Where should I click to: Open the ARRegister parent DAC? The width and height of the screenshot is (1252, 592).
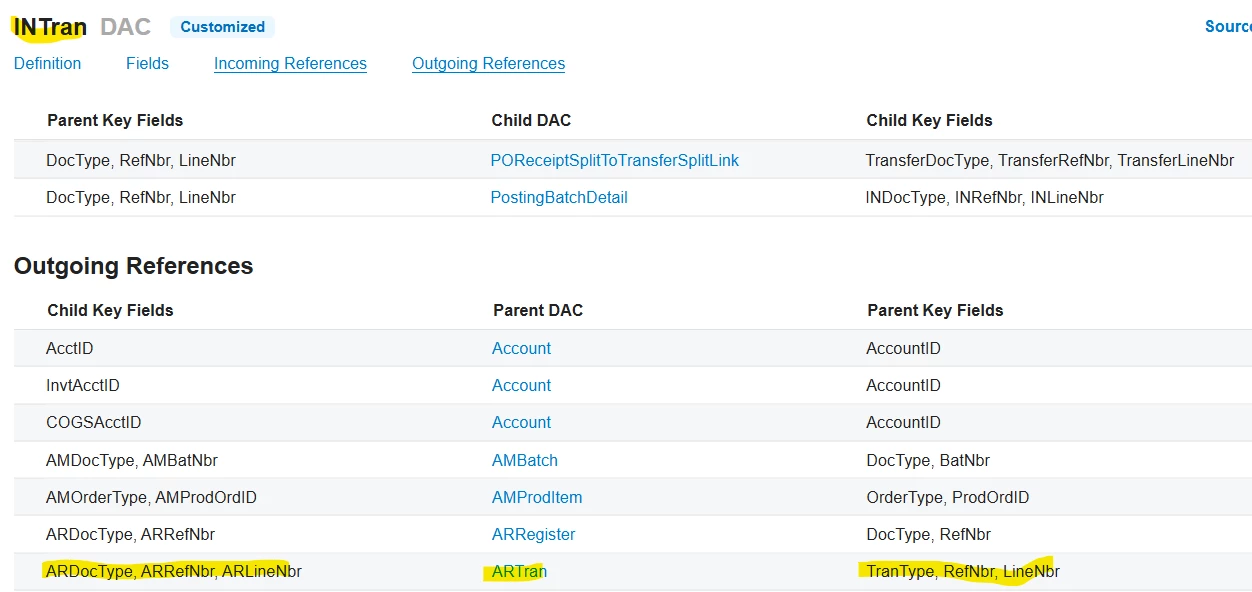[533, 534]
